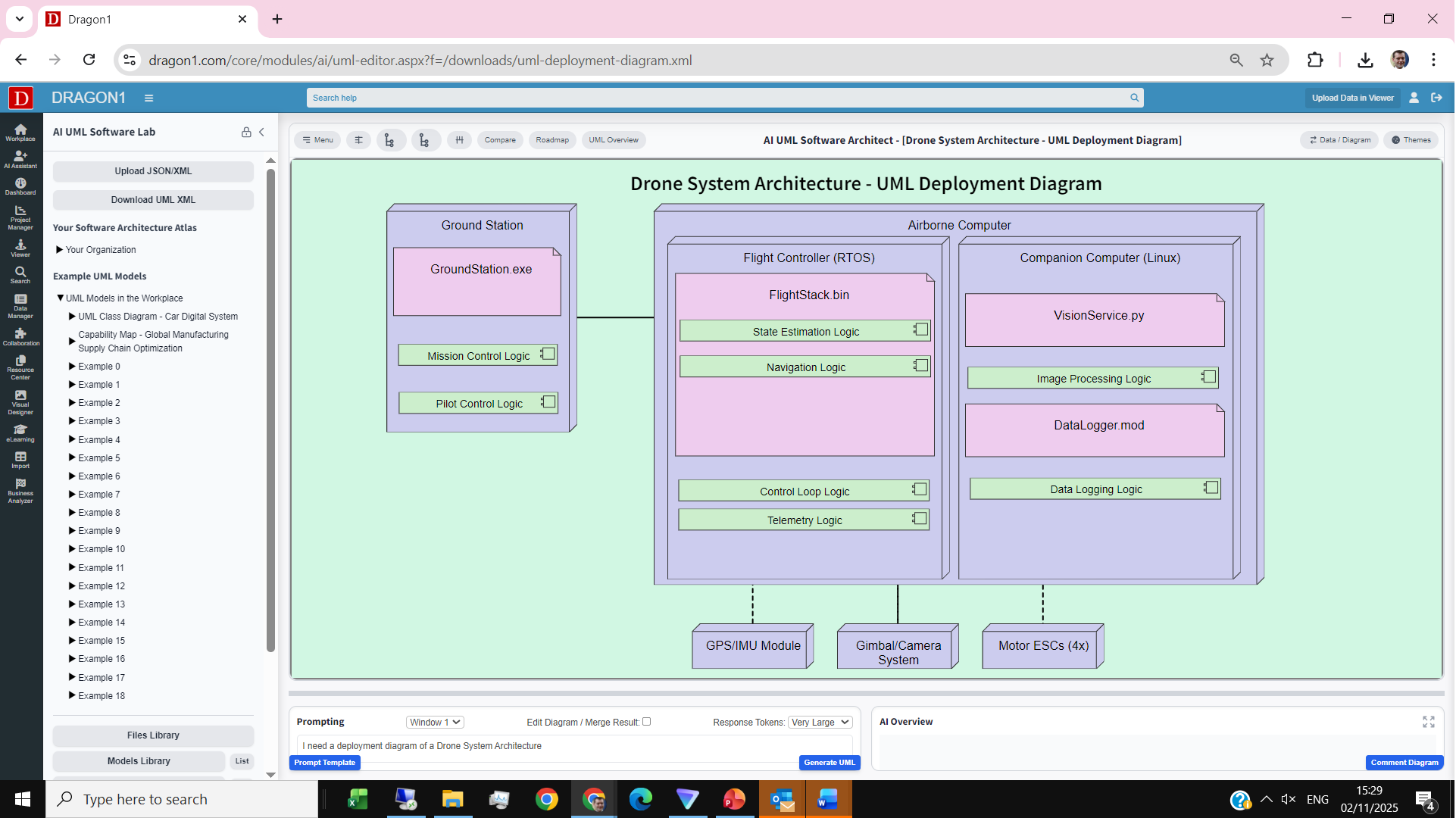Click Download UML XML
Viewport: 1456px width, 818px height.
152,199
